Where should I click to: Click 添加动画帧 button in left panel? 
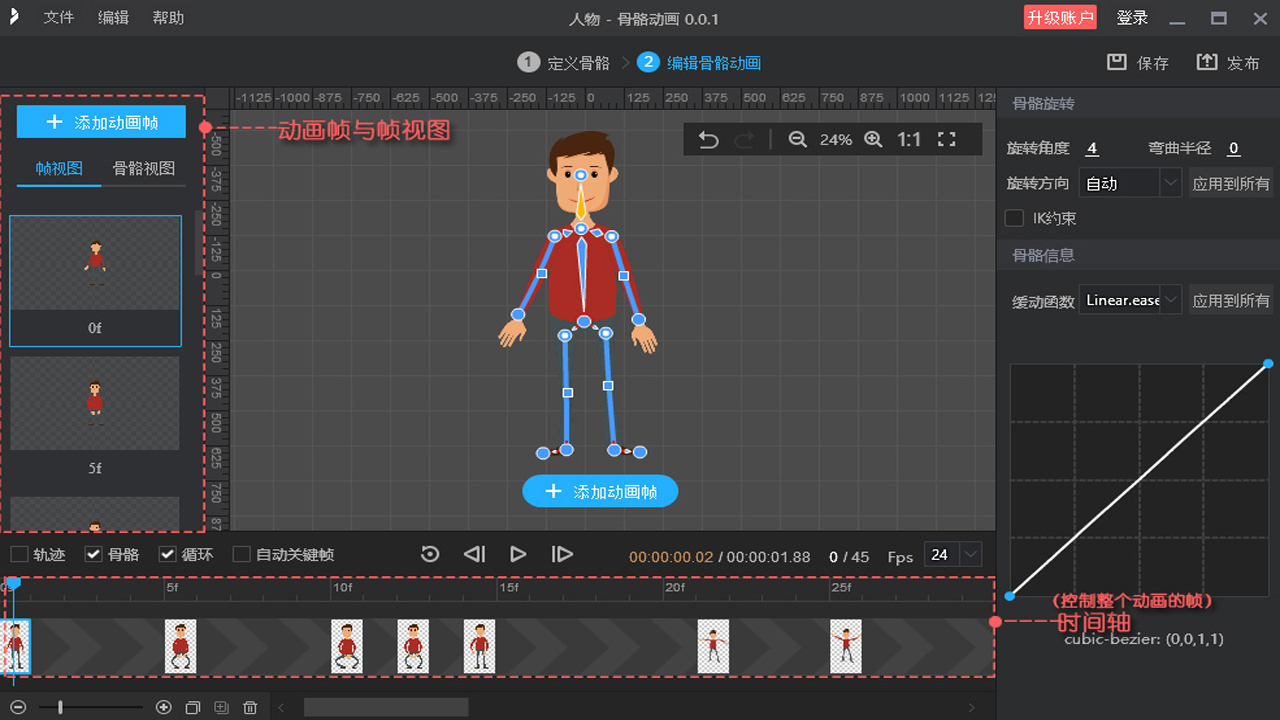point(101,122)
